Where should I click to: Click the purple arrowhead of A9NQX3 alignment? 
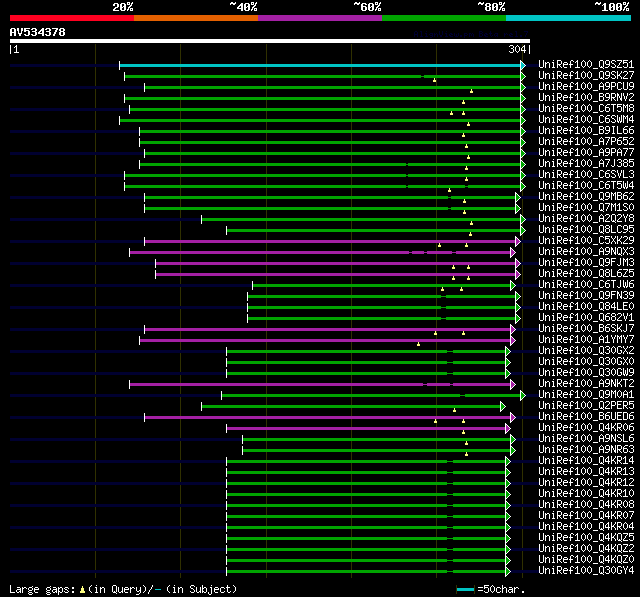tap(513, 253)
